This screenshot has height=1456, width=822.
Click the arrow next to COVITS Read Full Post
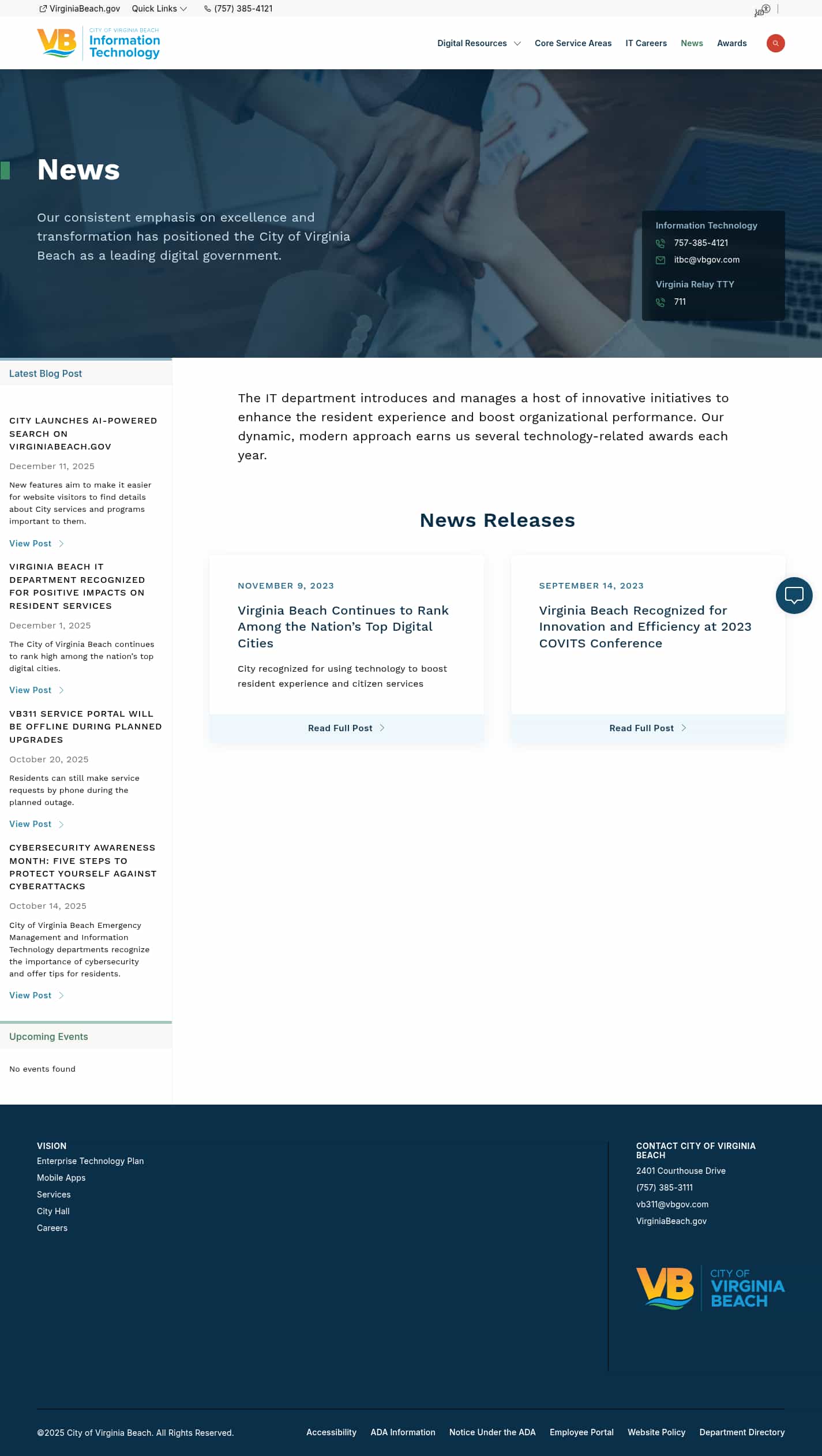tap(684, 728)
